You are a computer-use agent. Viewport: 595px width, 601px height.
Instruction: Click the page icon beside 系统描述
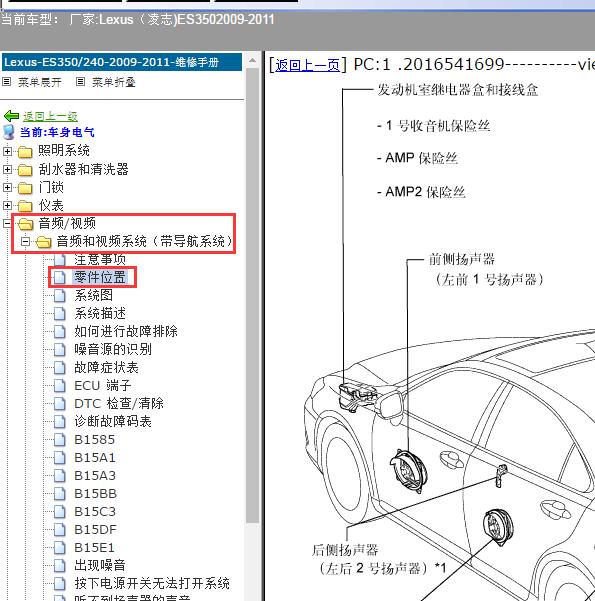(59, 313)
